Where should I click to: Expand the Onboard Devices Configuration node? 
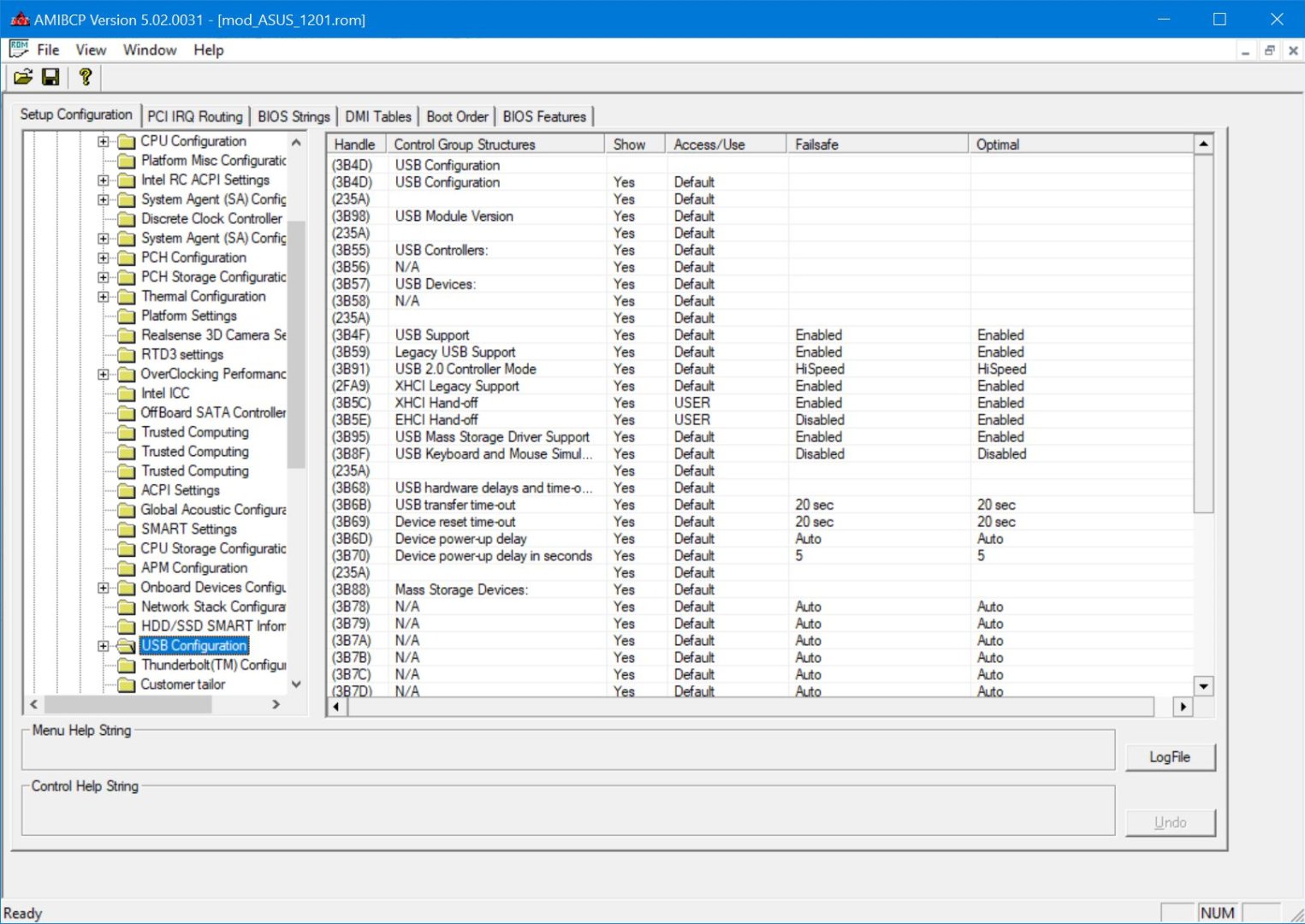pos(104,588)
